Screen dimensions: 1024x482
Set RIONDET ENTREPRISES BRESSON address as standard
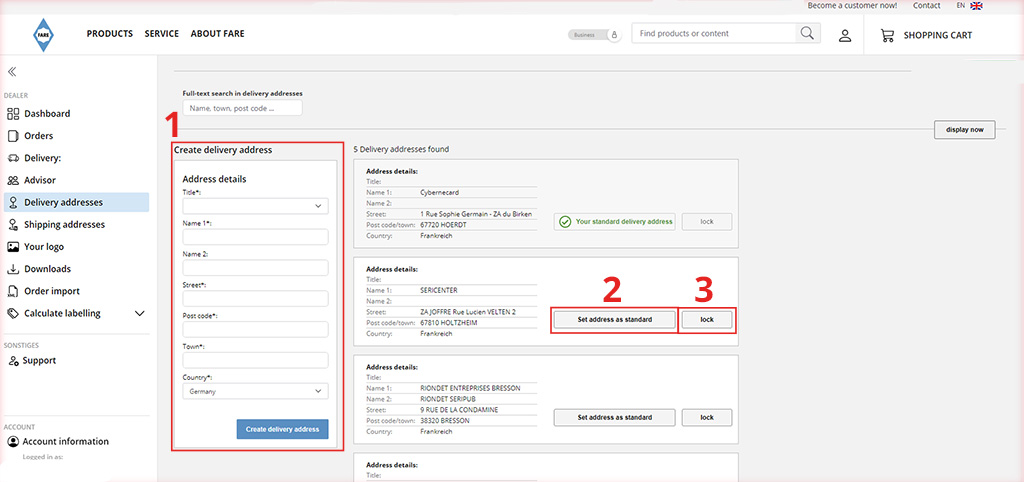(x=615, y=417)
